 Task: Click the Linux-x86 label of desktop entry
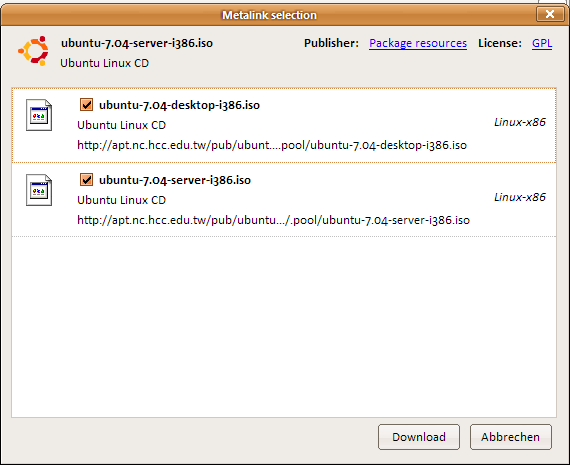pos(520,122)
